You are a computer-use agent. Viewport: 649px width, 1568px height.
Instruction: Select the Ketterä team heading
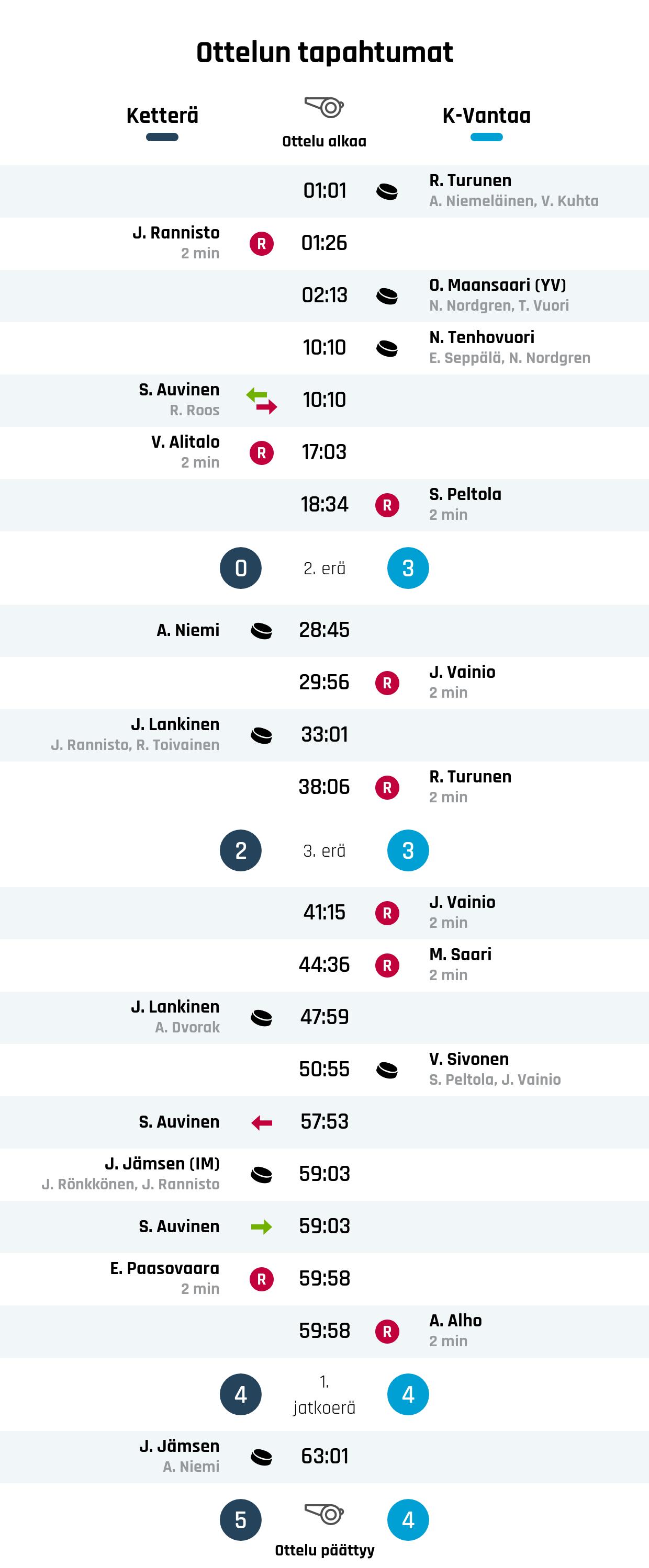click(x=162, y=116)
